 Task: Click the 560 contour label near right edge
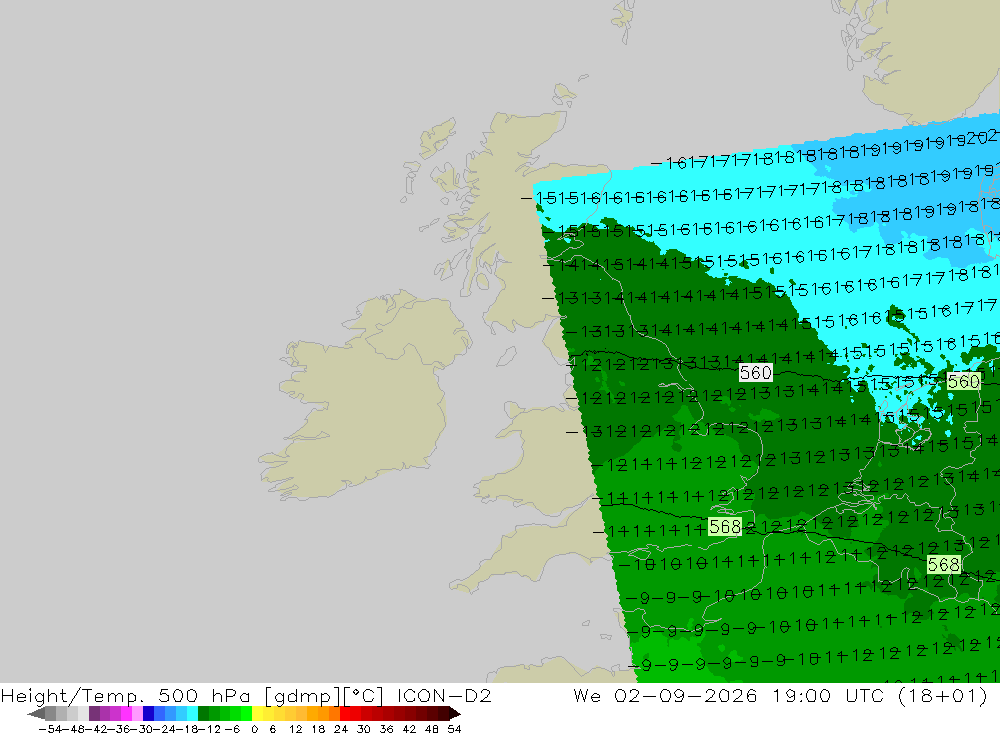click(x=964, y=381)
